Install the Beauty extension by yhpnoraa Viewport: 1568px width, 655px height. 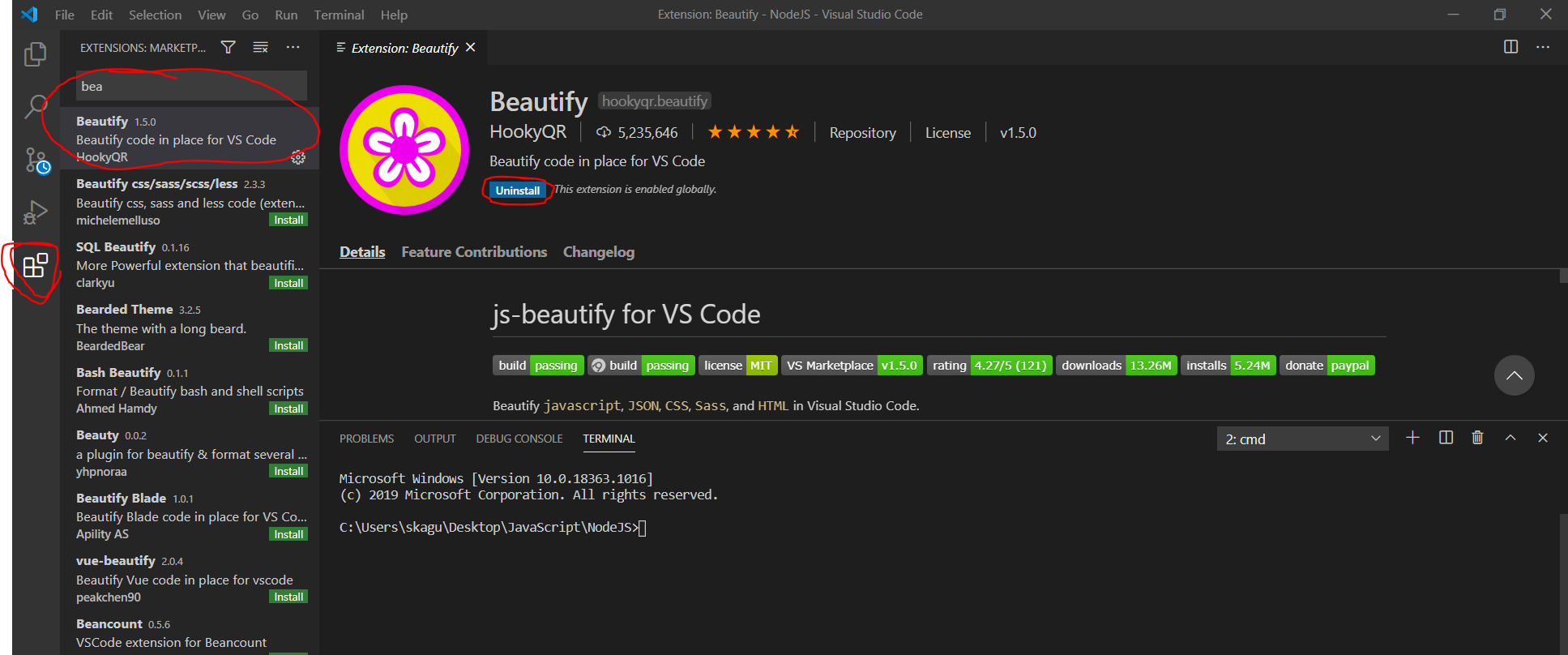(288, 471)
